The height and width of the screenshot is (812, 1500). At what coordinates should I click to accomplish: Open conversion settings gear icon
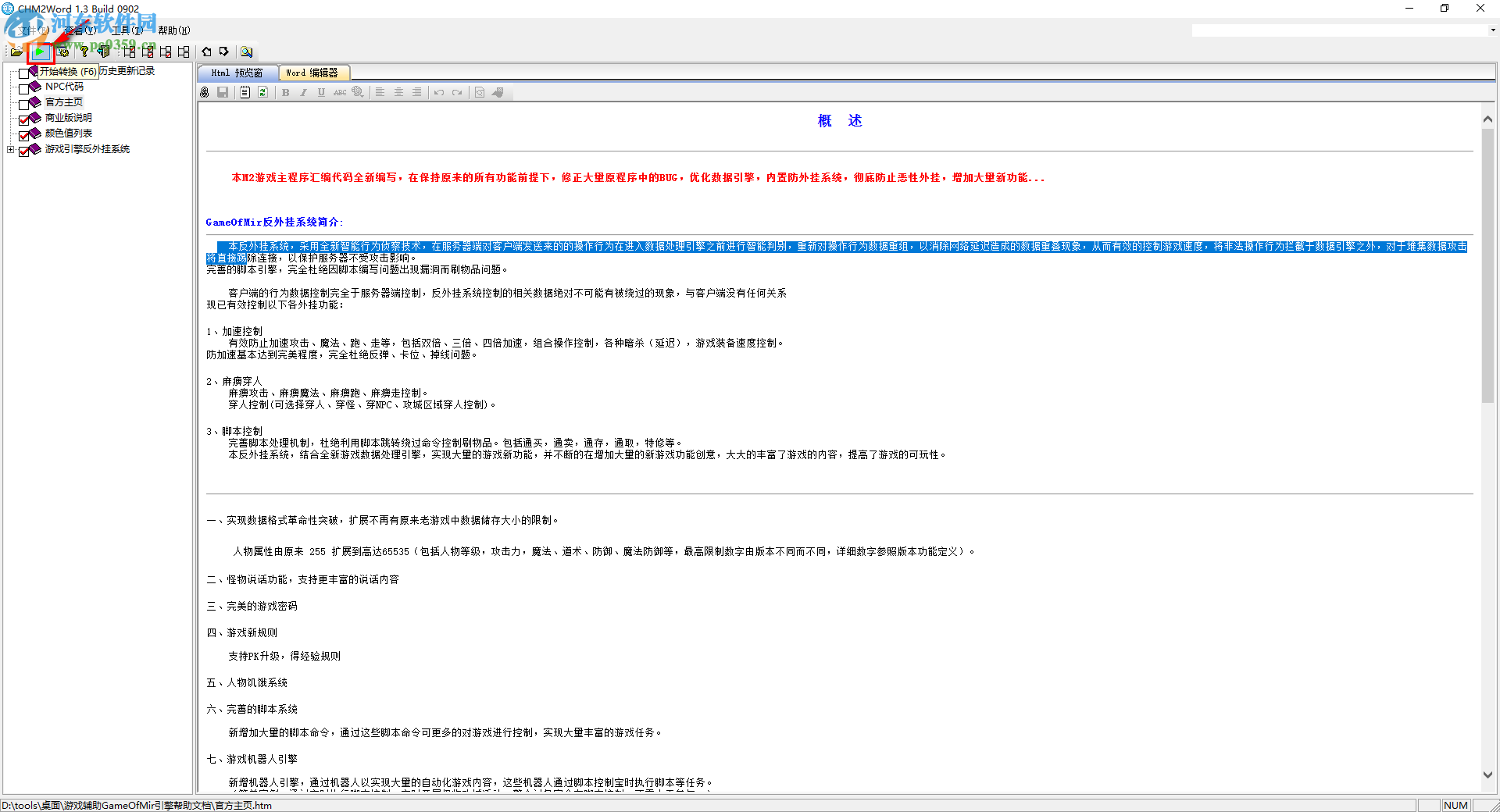(x=62, y=52)
